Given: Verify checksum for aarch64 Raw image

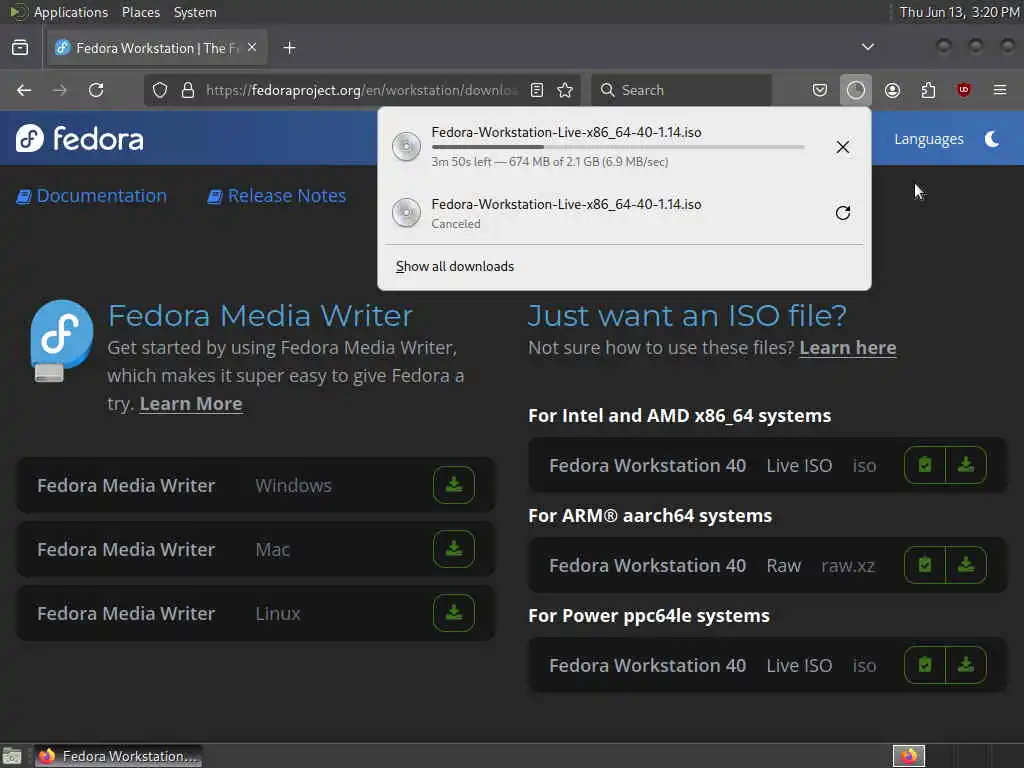Looking at the screenshot, I should [x=925, y=564].
